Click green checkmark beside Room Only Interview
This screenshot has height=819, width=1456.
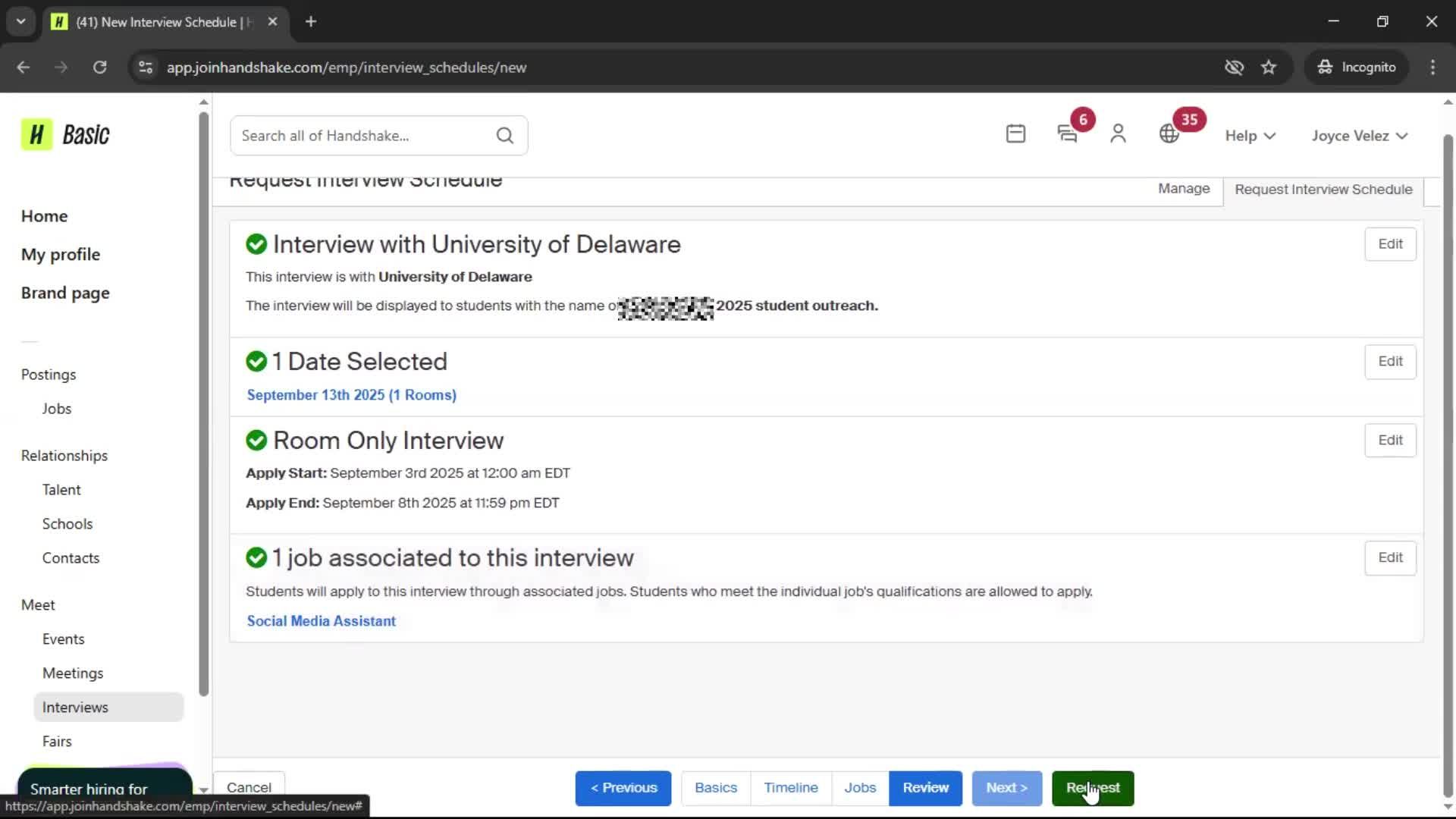click(x=256, y=441)
